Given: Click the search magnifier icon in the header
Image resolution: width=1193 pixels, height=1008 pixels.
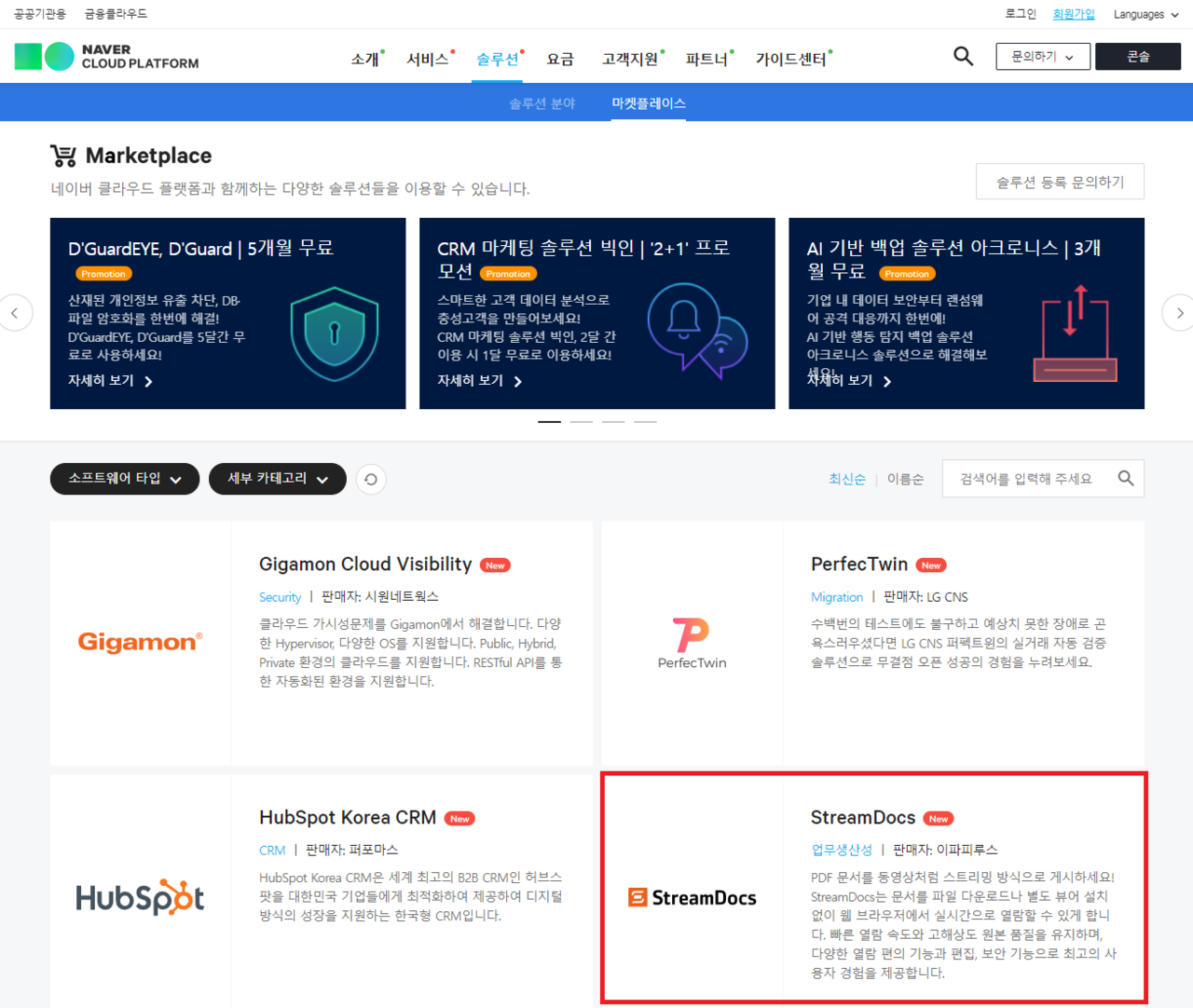Looking at the screenshot, I should pos(963,56).
